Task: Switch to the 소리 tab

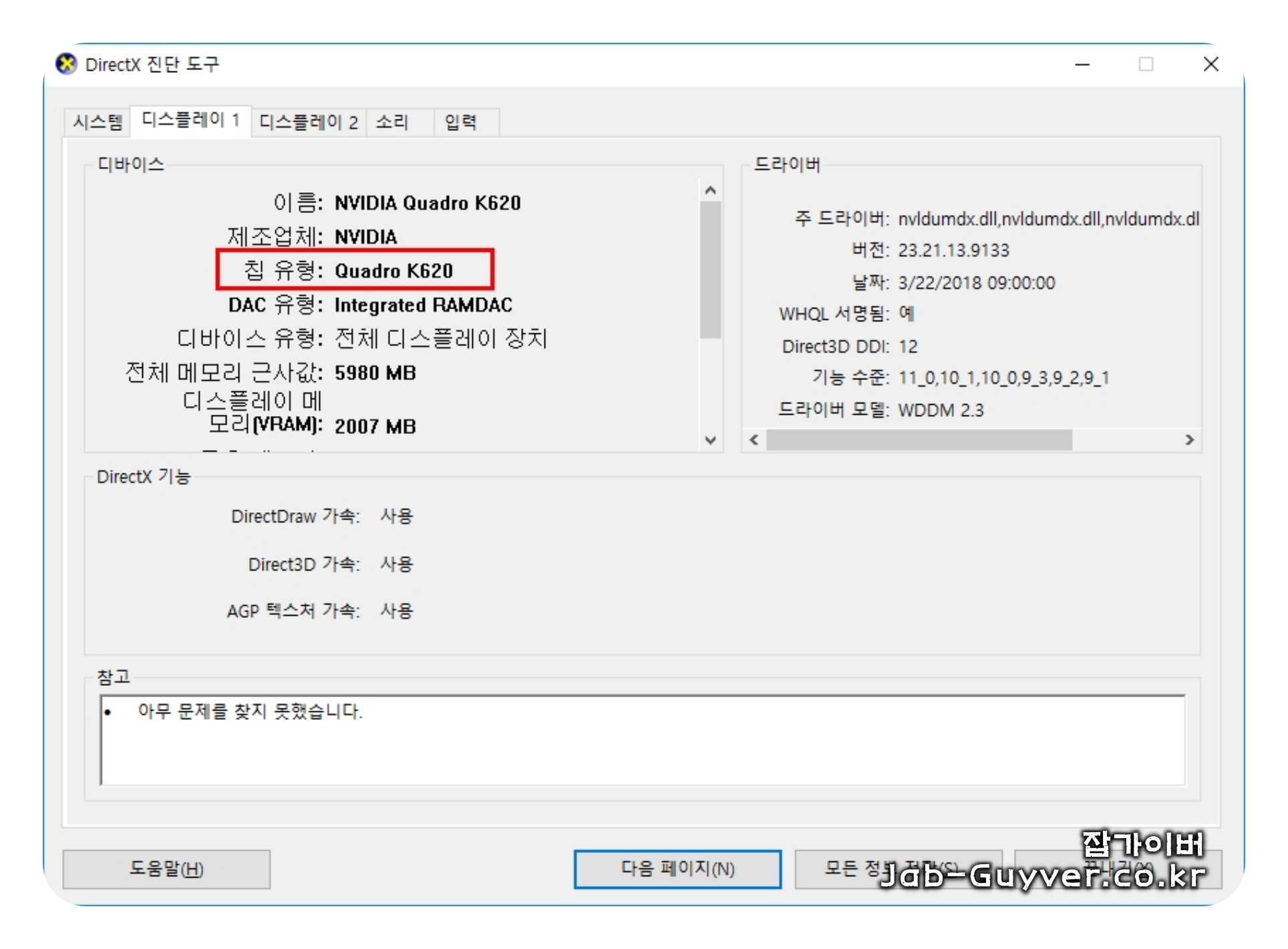Action: (392, 122)
